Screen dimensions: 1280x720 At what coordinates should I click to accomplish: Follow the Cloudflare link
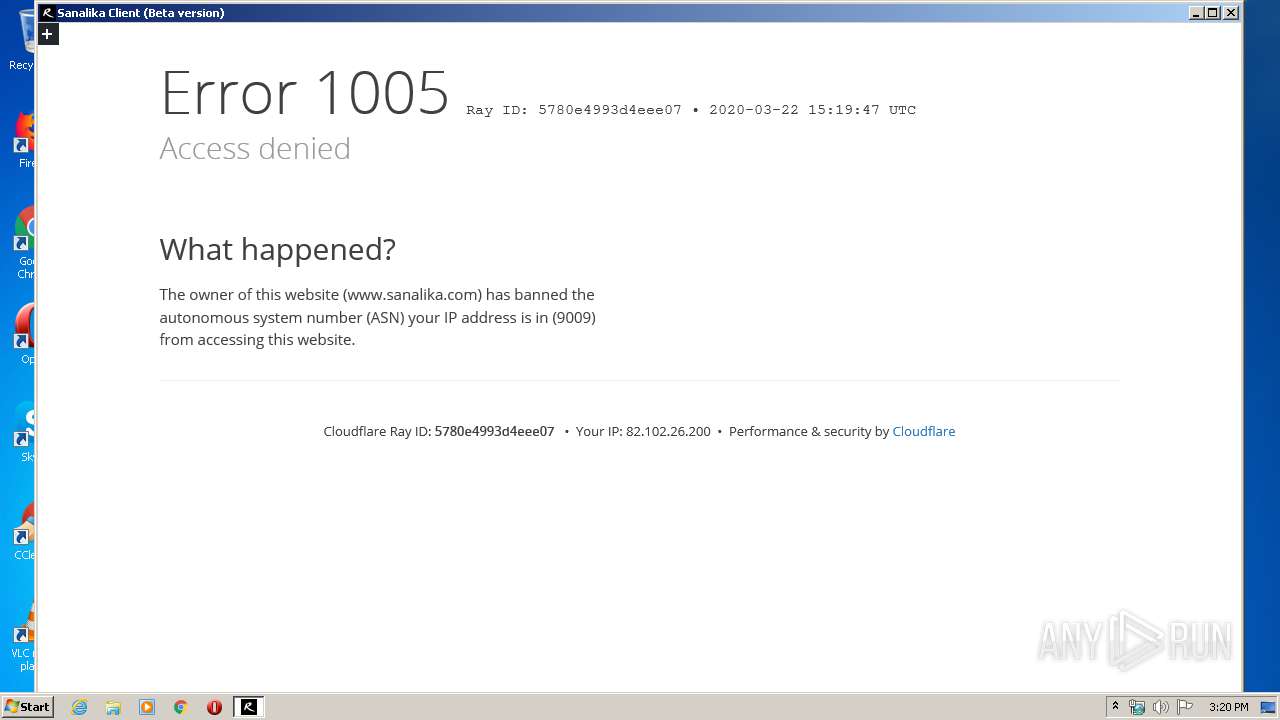(923, 431)
